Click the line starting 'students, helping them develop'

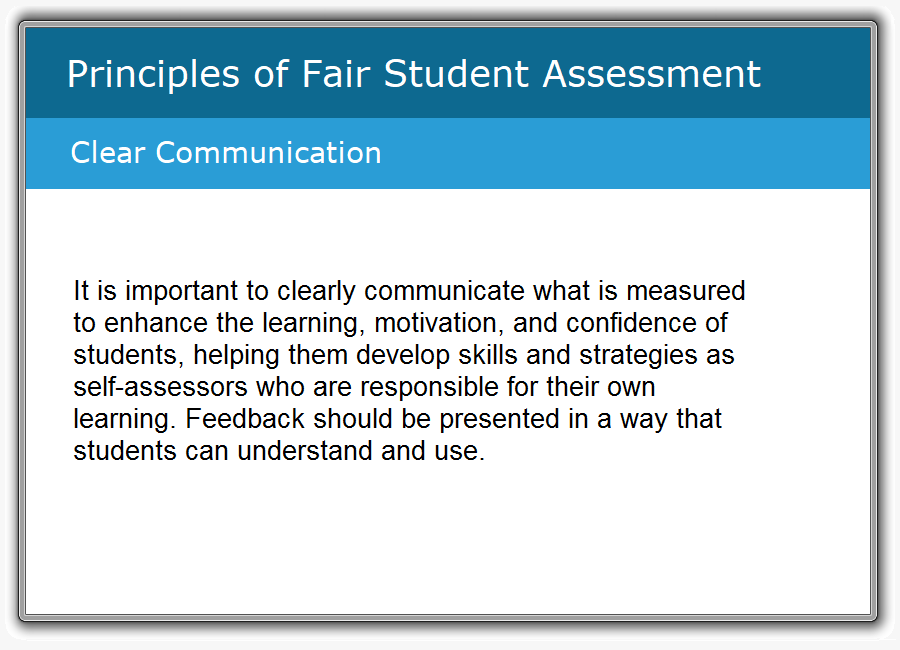point(404,355)
